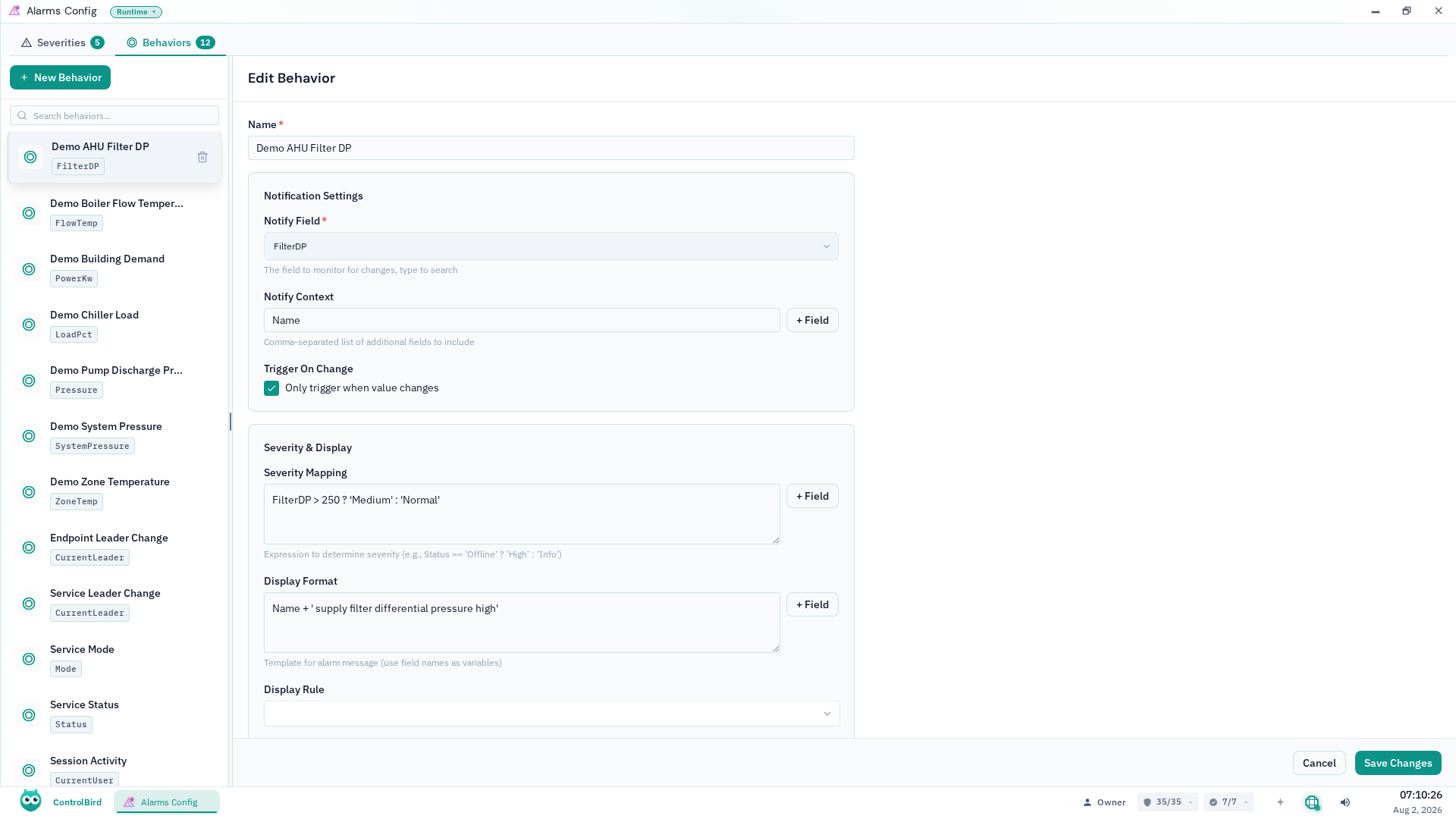Expand the 7/7 status dropdown
1456x819 pixels.
pos(1228,802)
